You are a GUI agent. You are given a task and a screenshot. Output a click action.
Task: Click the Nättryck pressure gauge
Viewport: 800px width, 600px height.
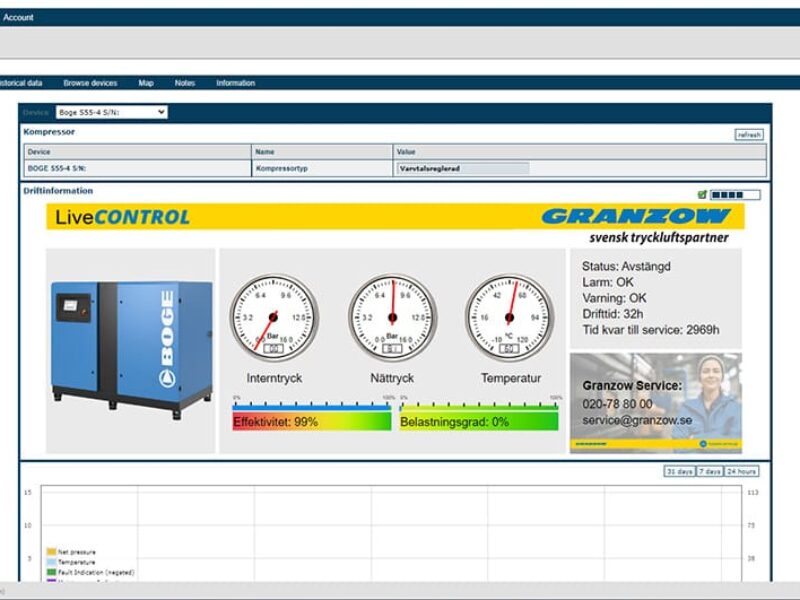point(392,318)
